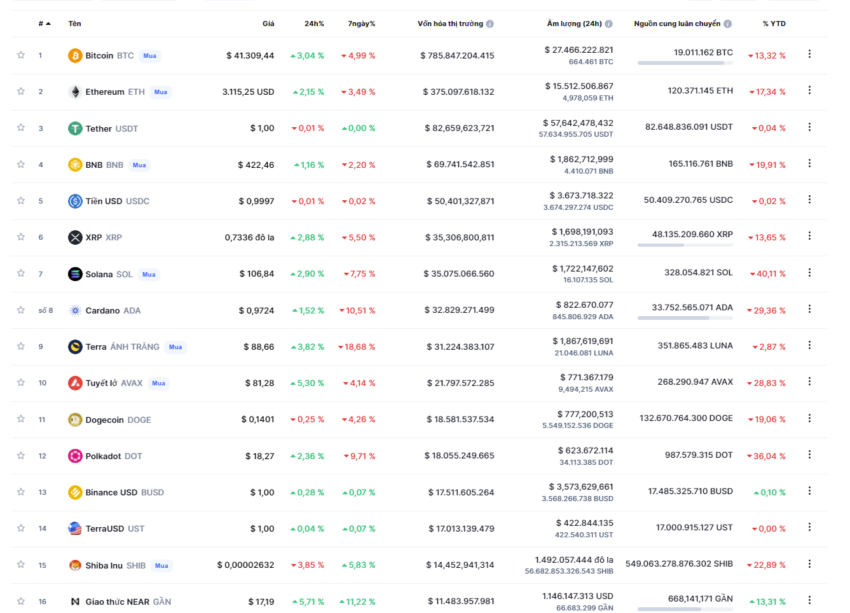Sort by 7ngày% column header
Viewport: 850px width, 613px height.
tap(362, 24)
